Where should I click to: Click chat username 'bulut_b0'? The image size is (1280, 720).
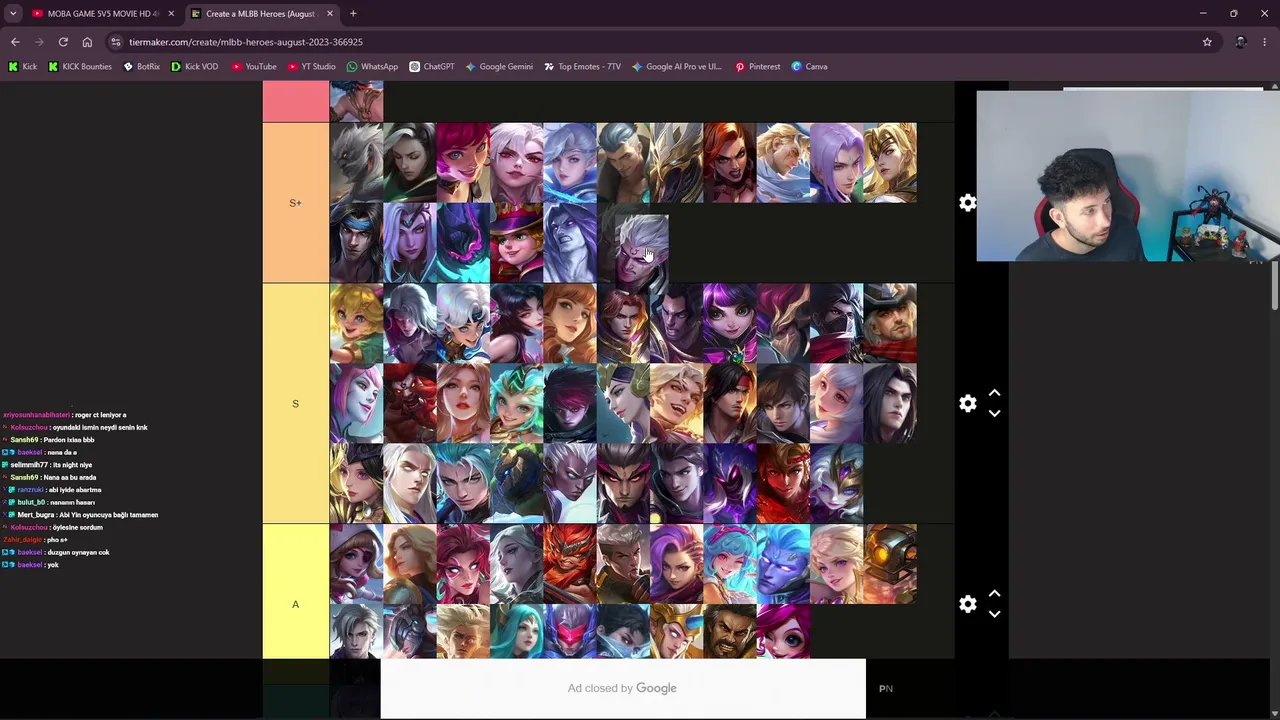tap(31, 502)
